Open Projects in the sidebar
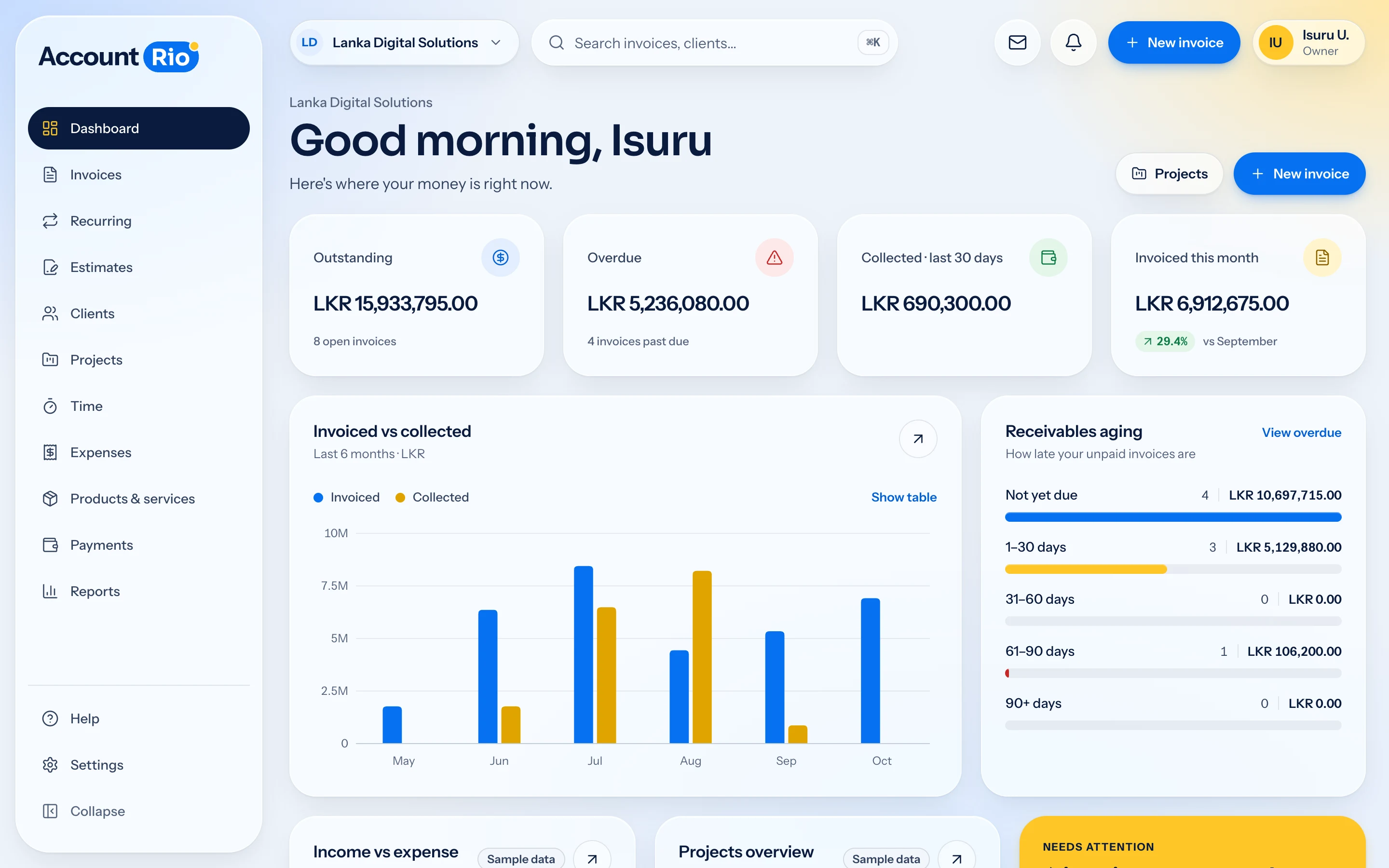The width and height of the screenshot is (1389, 868). point(139,360)
